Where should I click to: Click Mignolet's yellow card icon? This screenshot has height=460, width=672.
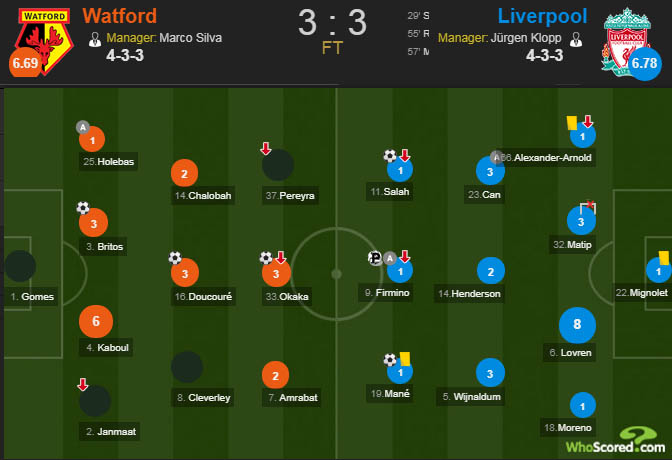[664, 258]
